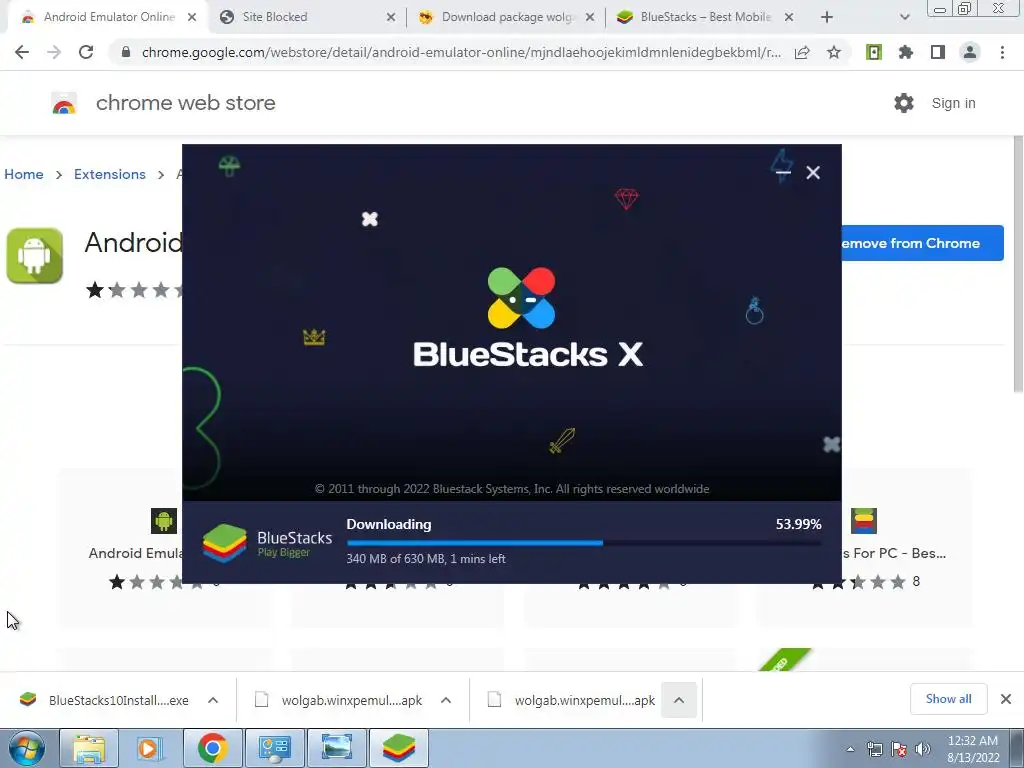This screenshot has height=768, width=1024.
Task: Click the BlueStacks taskbar icon
Action: tap(398, 748)
